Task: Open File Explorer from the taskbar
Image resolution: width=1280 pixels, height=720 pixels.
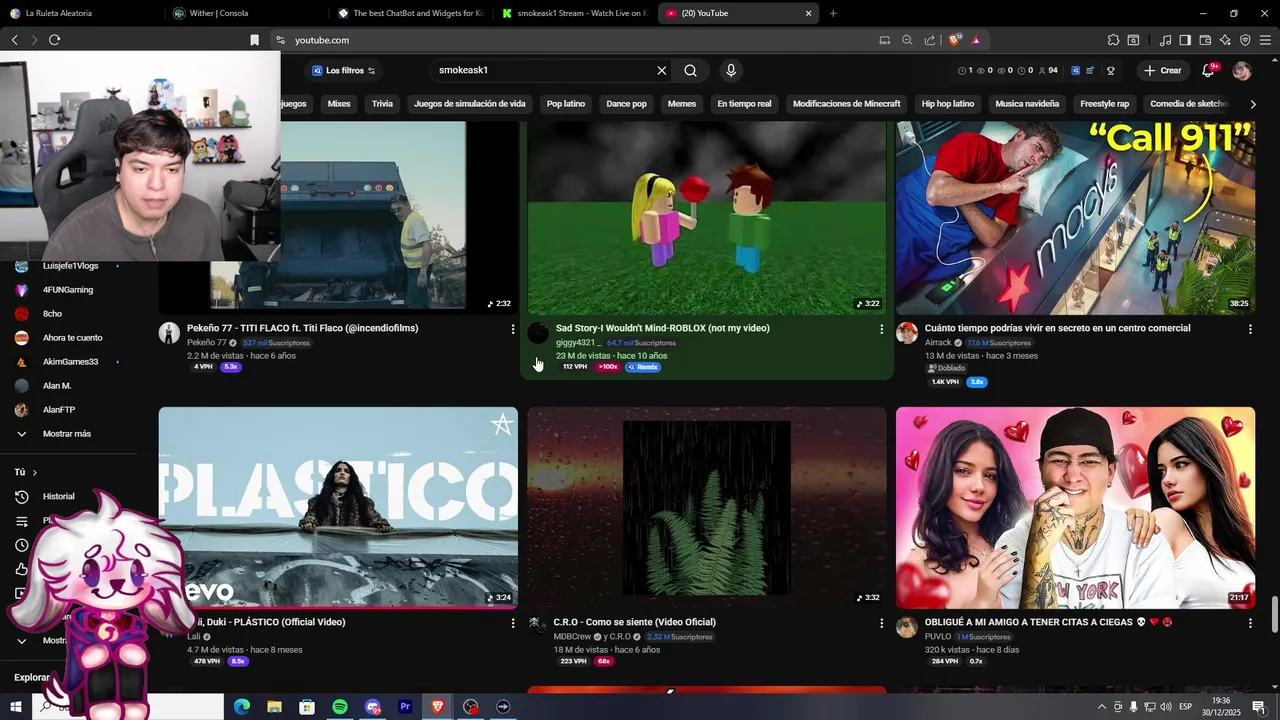Action: click(x=274, y=707)
